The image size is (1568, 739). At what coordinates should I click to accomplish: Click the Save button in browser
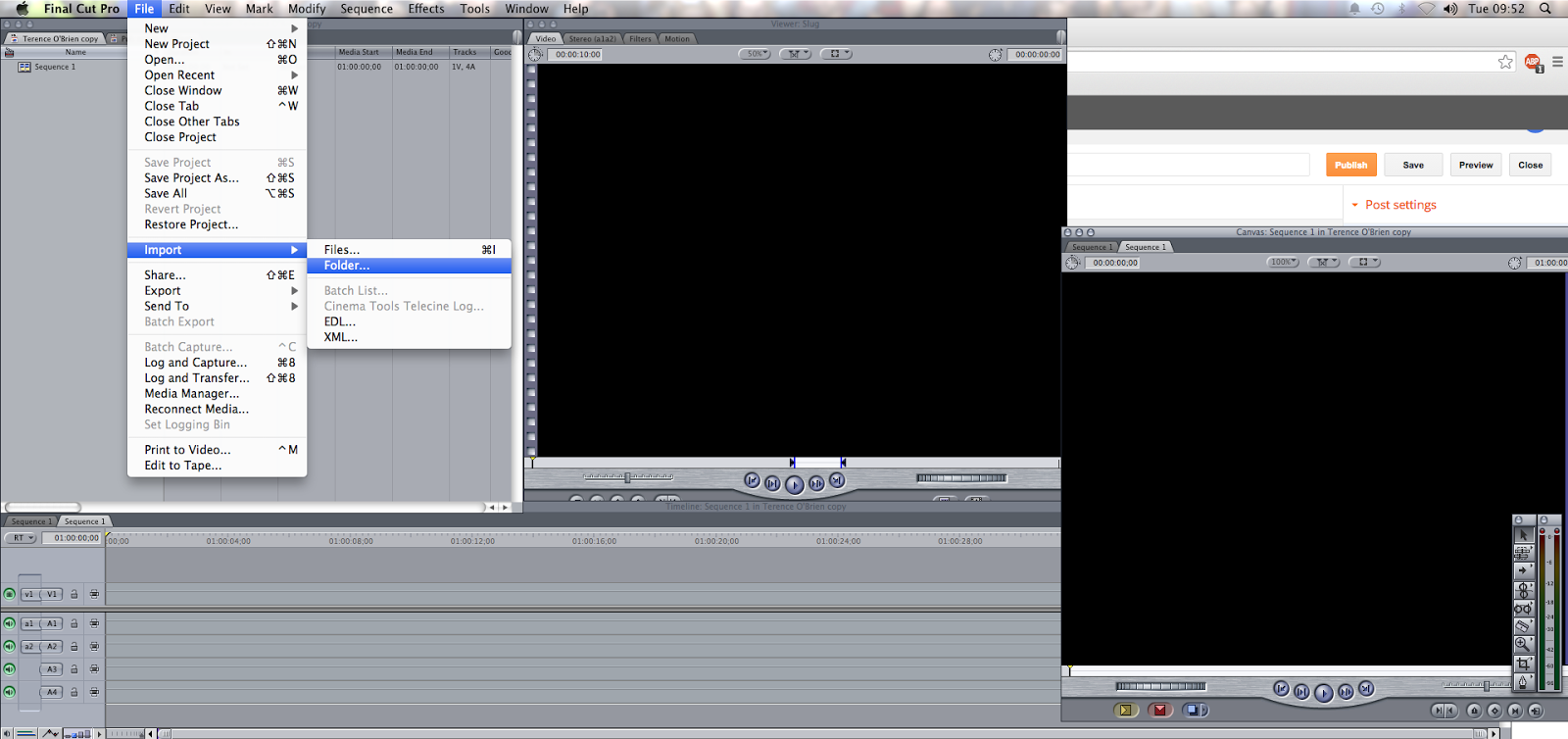click(x=1413, y=165)
